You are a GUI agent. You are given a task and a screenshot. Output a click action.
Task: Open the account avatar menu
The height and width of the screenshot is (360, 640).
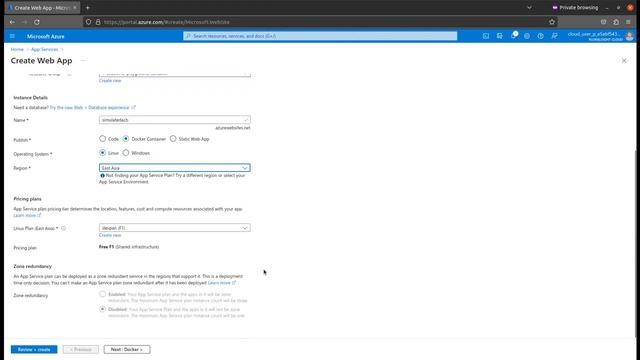[x=629, y=36]
